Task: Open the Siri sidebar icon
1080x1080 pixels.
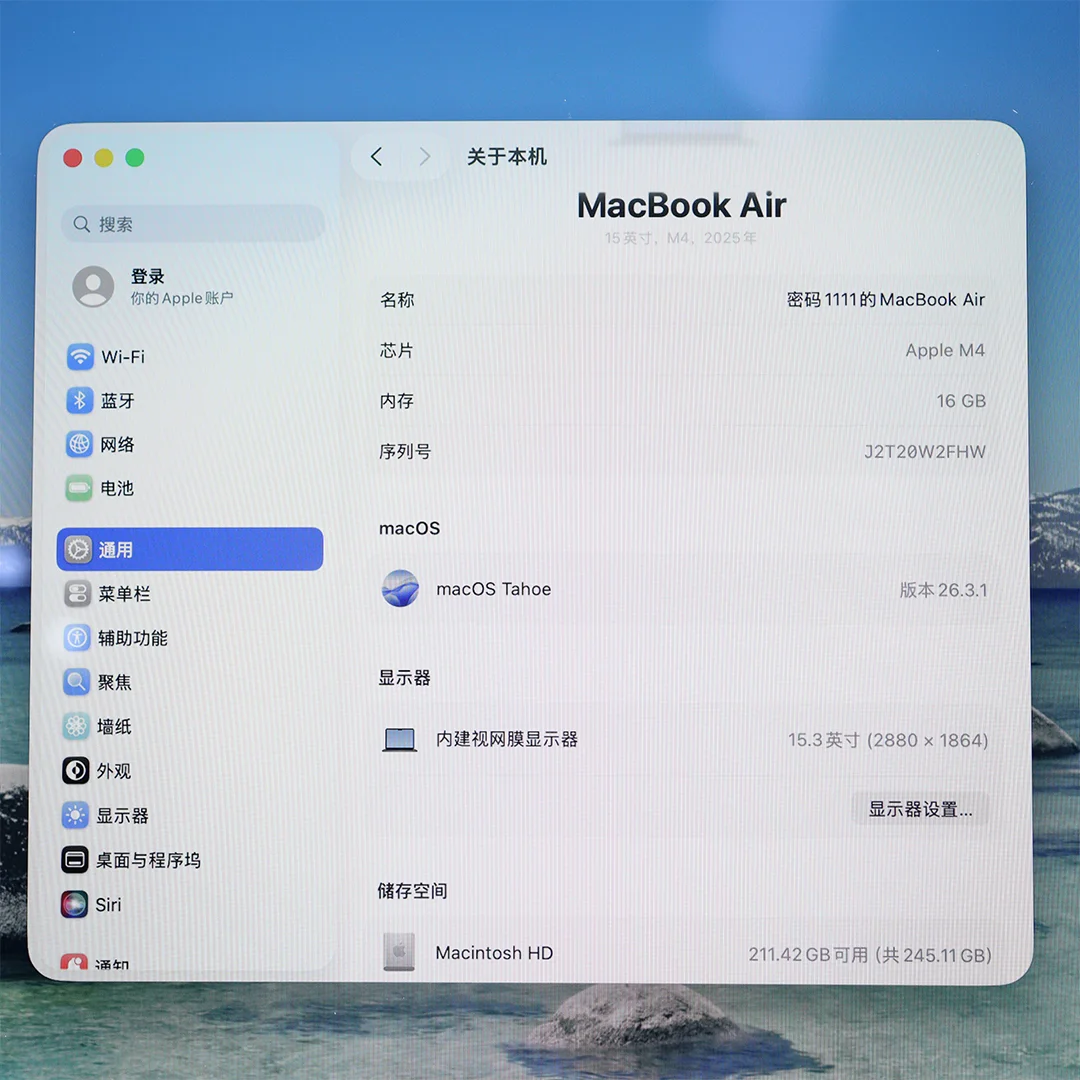Action: point(75,905)
